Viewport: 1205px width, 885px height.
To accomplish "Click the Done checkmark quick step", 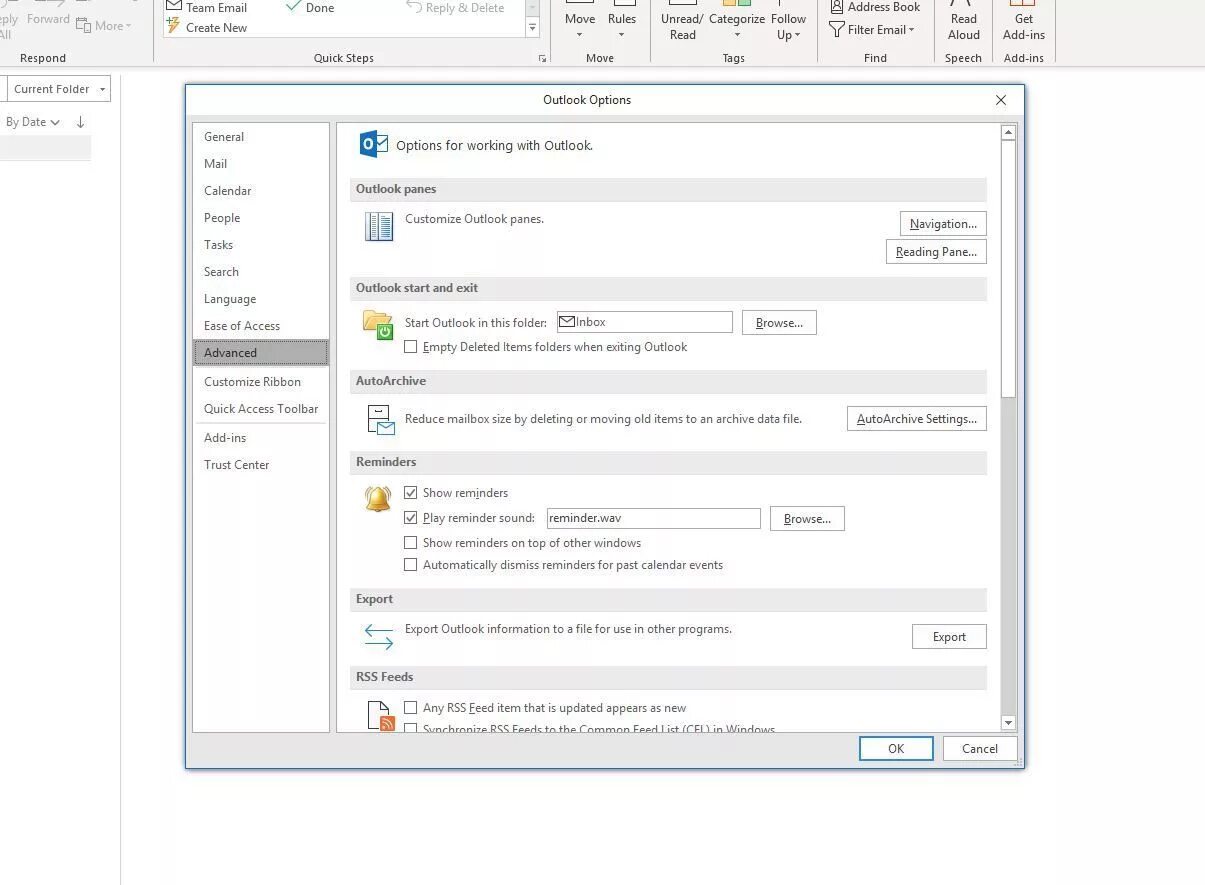I will 310,7.
